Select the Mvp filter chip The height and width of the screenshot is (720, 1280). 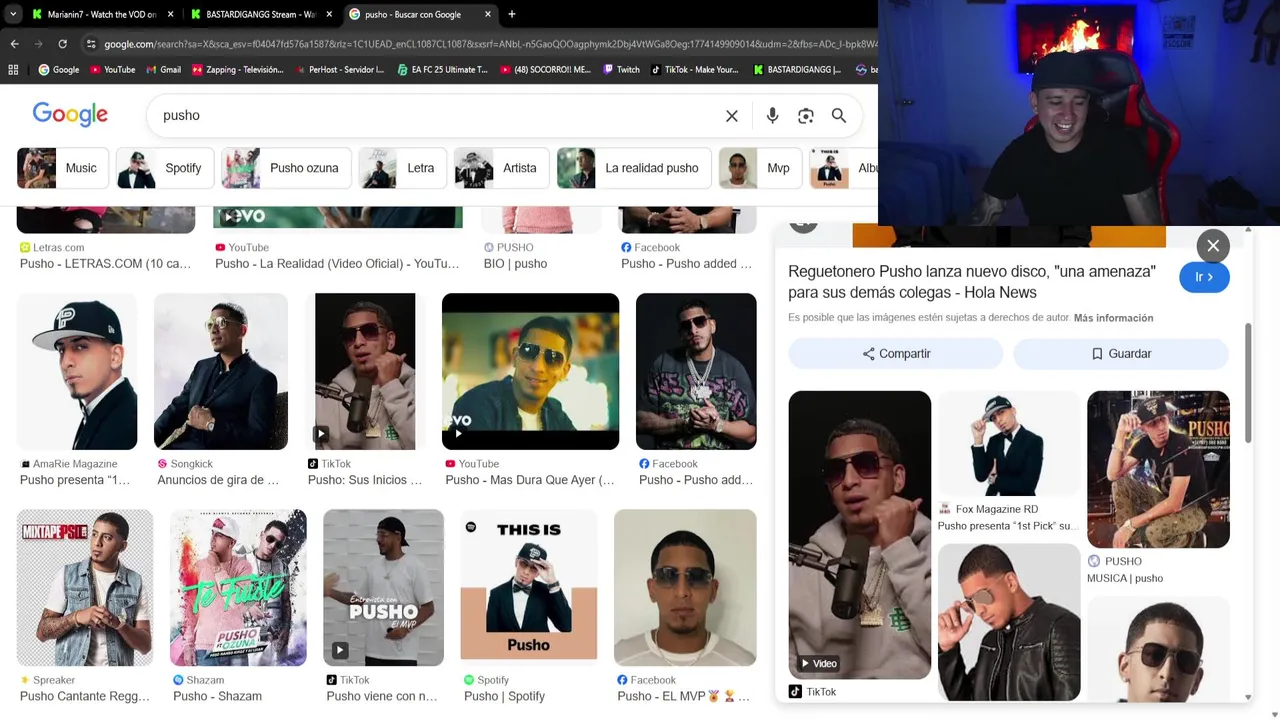[761, 168]
